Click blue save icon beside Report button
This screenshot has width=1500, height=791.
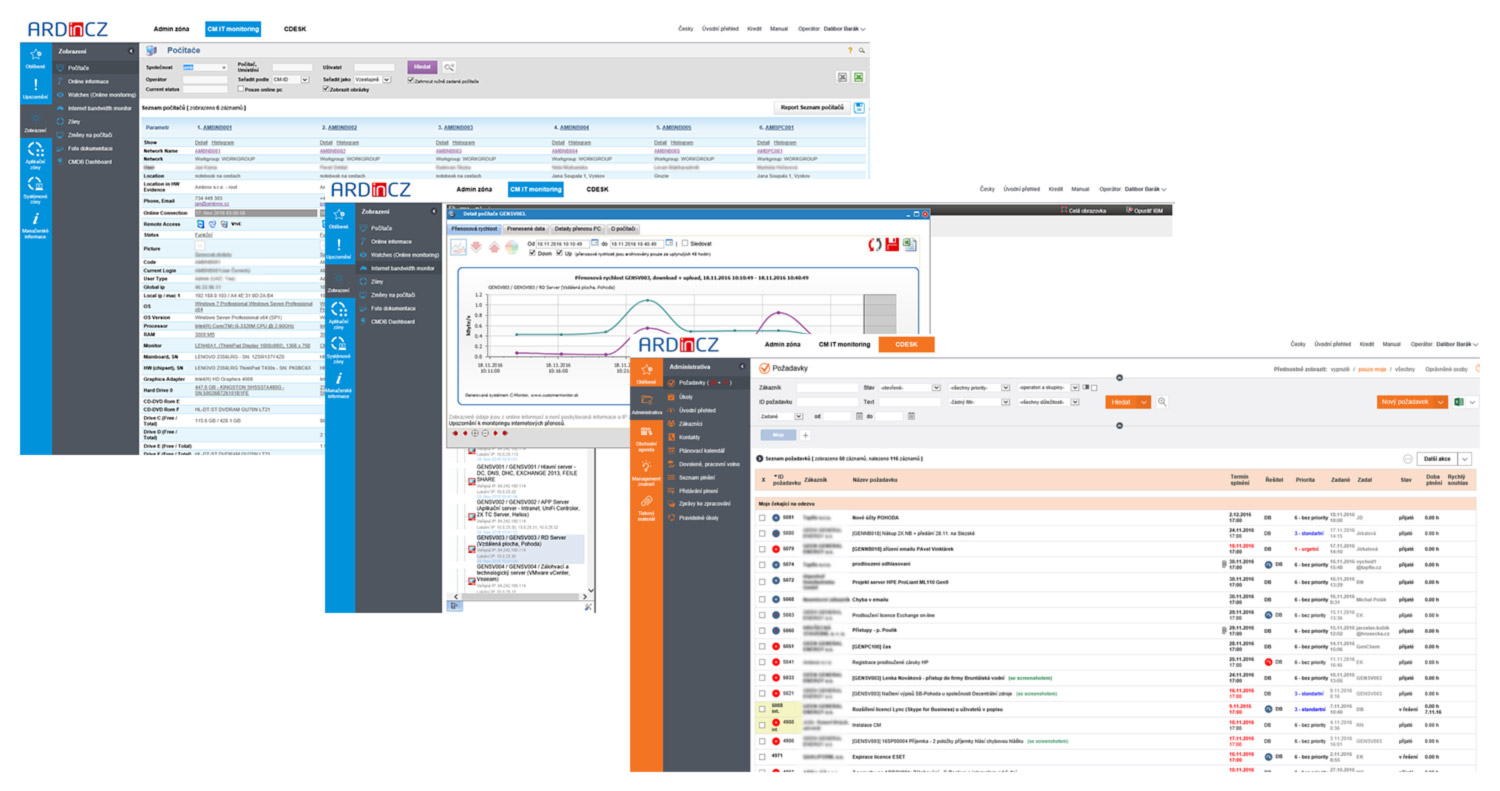[859, 107]
